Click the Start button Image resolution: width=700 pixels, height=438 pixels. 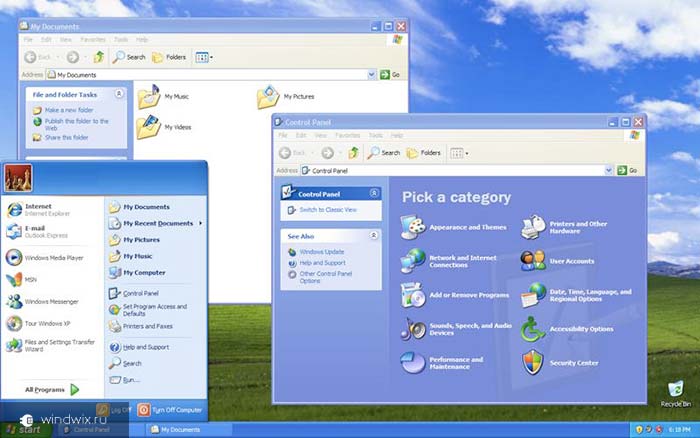point(25,430)
